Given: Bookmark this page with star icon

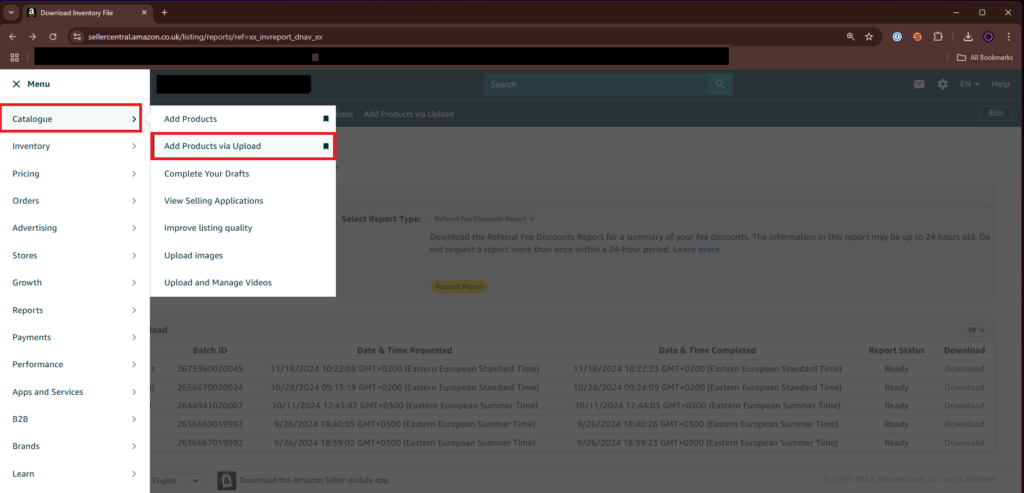Looking at the screenshot, I should [869, 37].
